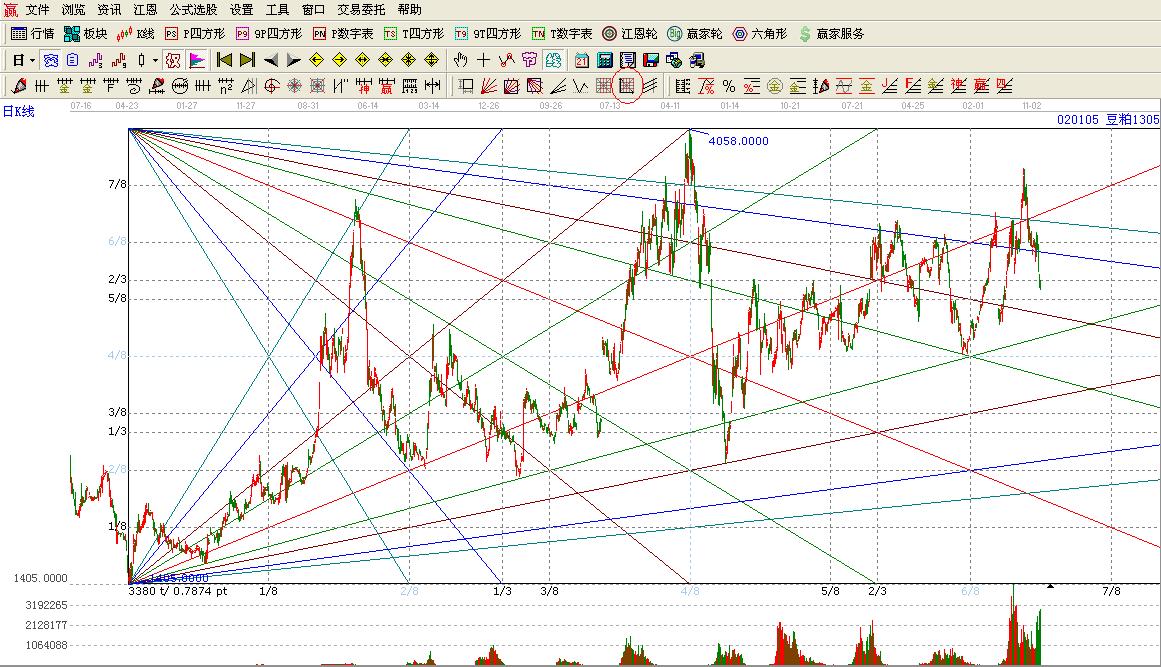This screenshot has width=1161, height=667.
Task: Click the red-circled grid tool icon
Action: [x=627, y=86]
